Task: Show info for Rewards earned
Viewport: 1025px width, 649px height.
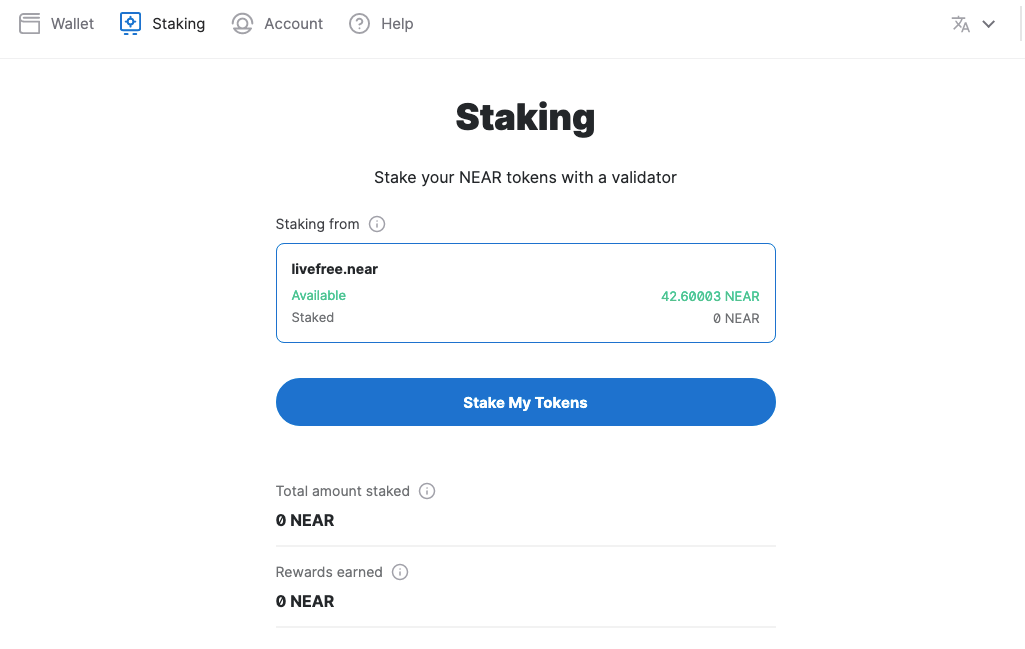Action: (x=400, y=572)
